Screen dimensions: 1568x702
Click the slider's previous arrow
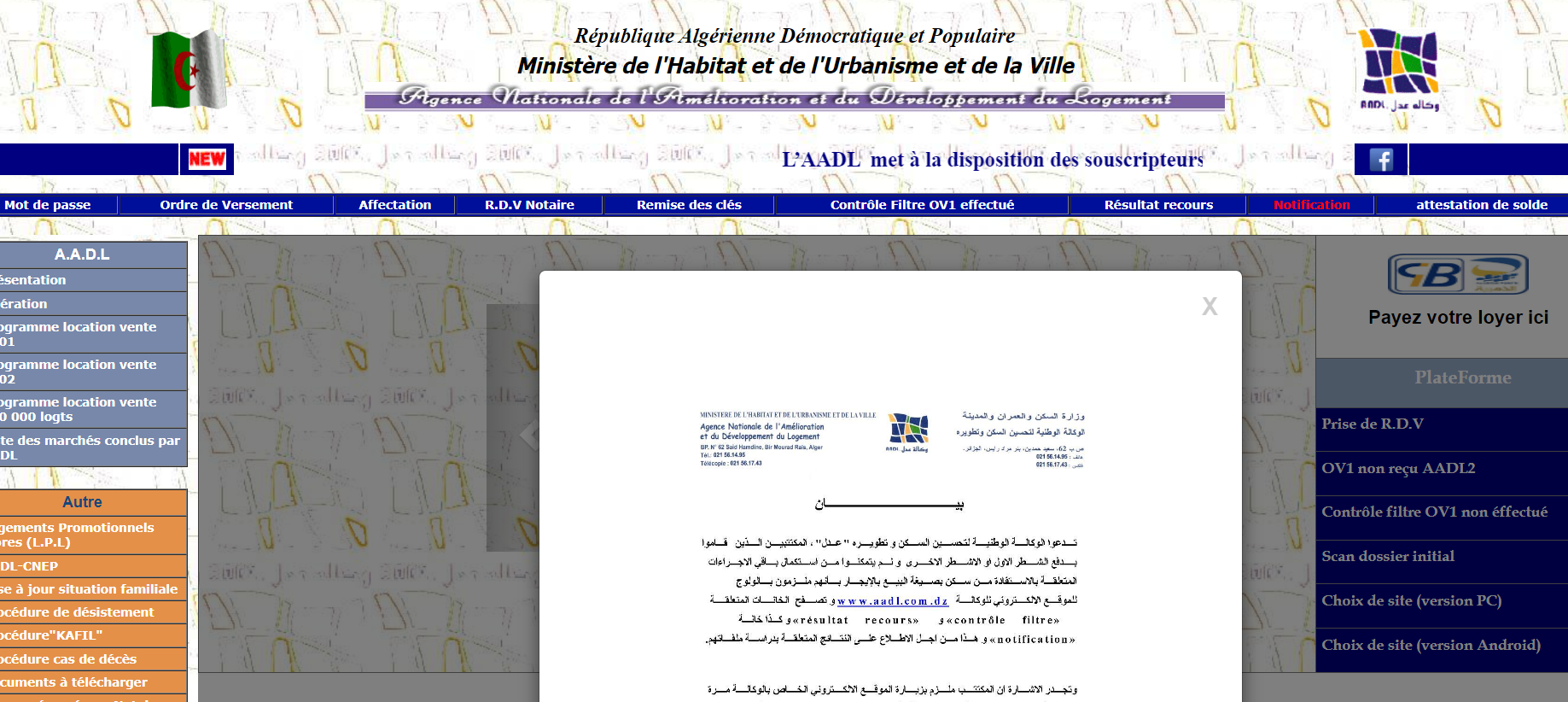pos(529,435)
